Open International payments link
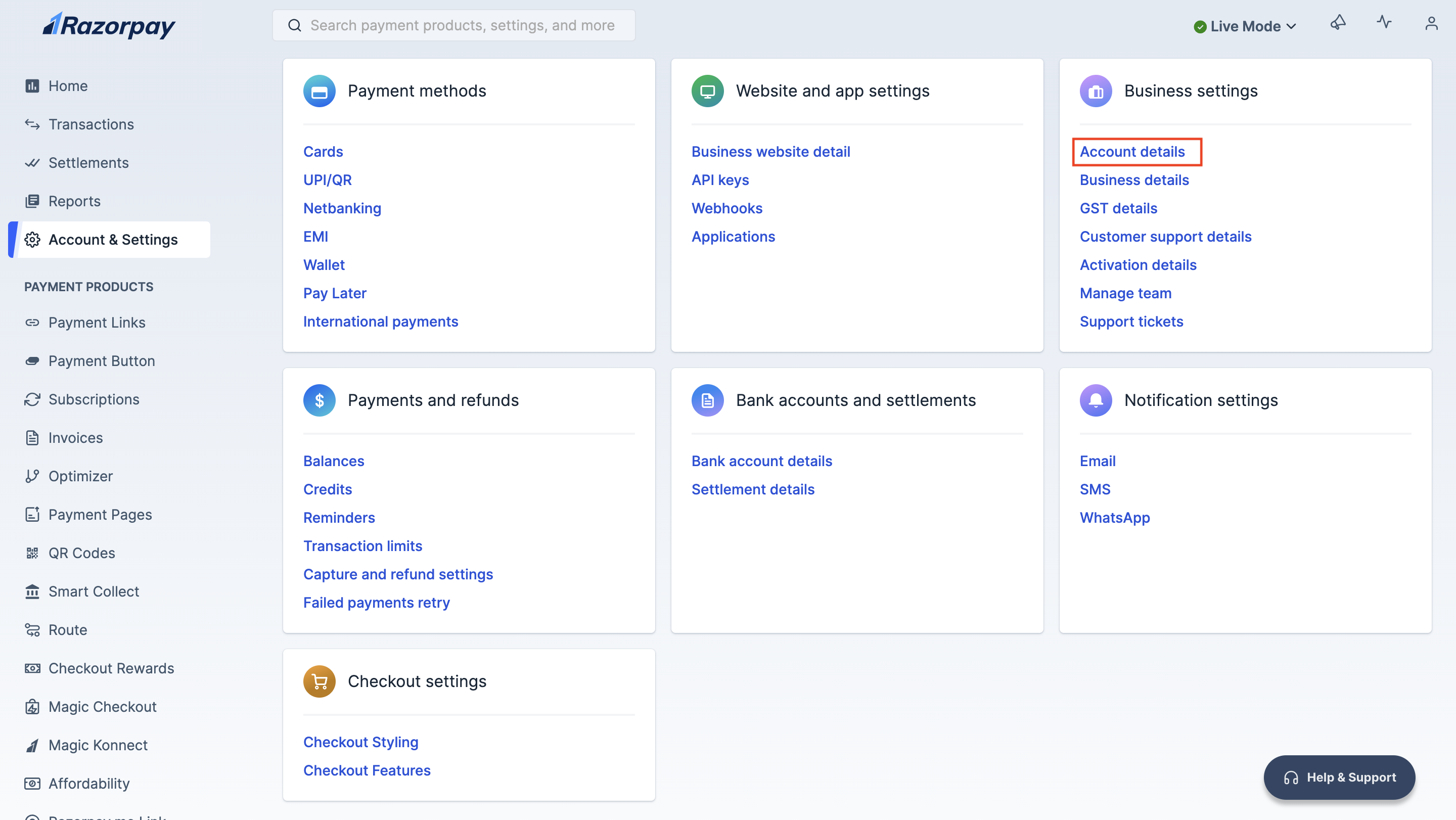The width and height of the screenshot is (1456, 820). [x=381, y=322]
